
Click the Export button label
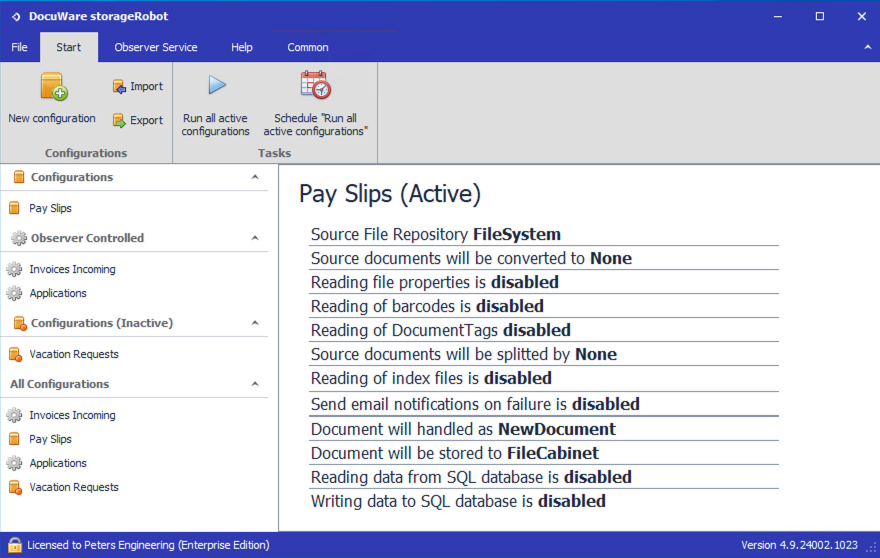146,120
